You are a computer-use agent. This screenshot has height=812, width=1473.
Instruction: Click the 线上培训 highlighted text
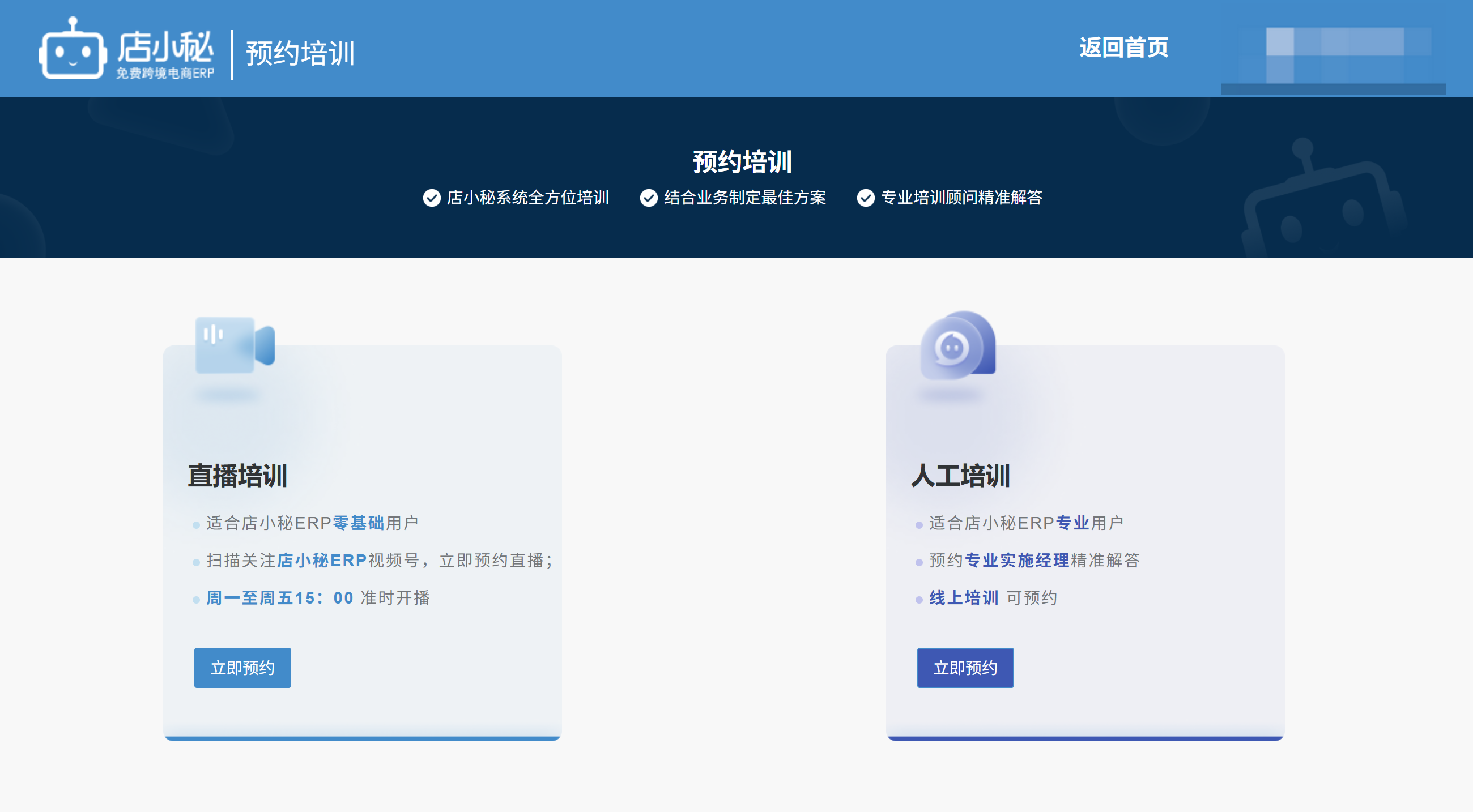pyautogui.click(x=964, y=598)
